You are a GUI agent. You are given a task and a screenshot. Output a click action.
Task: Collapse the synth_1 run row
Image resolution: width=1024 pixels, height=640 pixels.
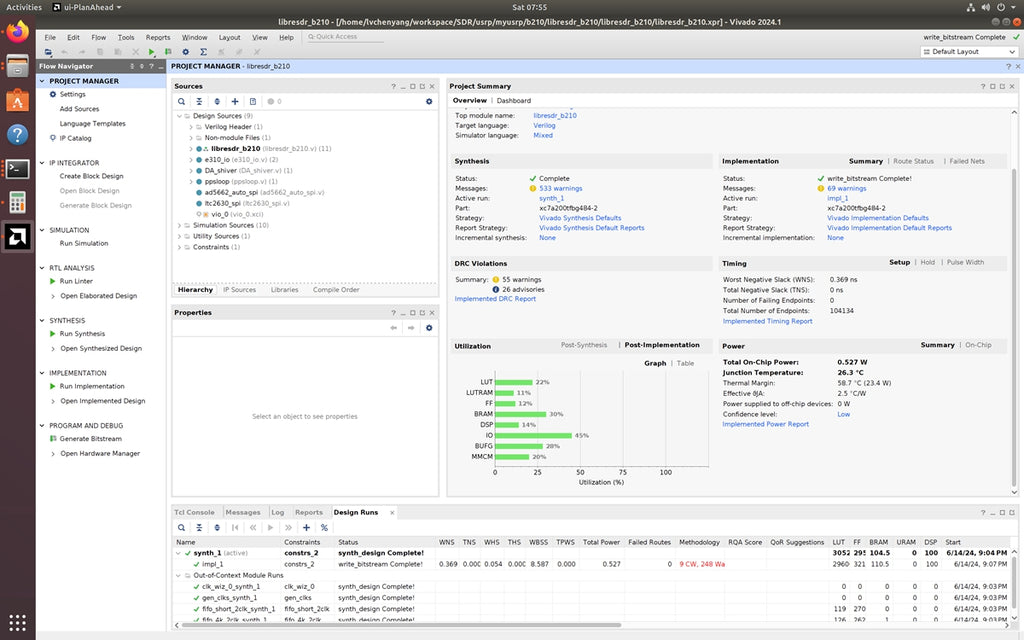click(x=179, y=553)
